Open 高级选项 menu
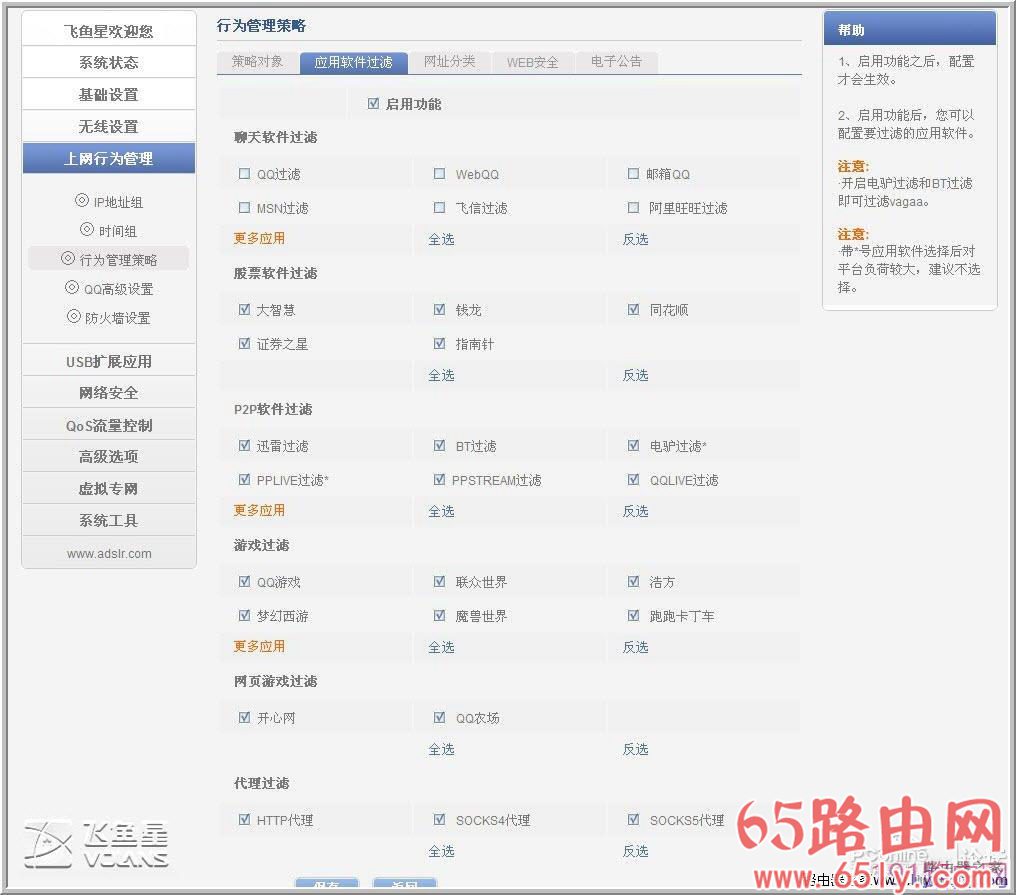Image resolution: width=1016 pixels, height=895 pixels. pyautogui.click(x=109, y=457)
